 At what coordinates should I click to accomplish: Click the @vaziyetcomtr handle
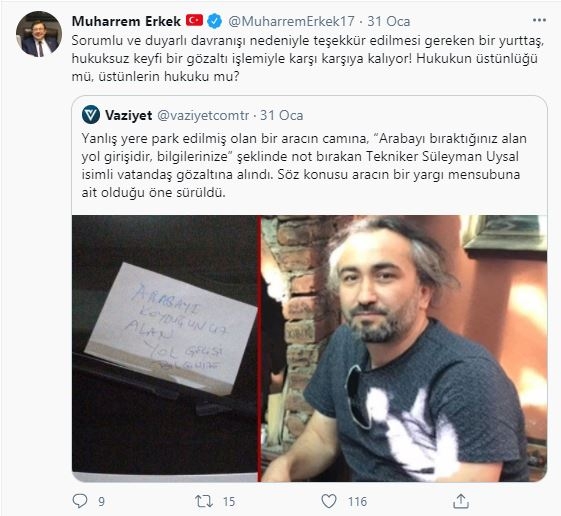tap(203, 115)
